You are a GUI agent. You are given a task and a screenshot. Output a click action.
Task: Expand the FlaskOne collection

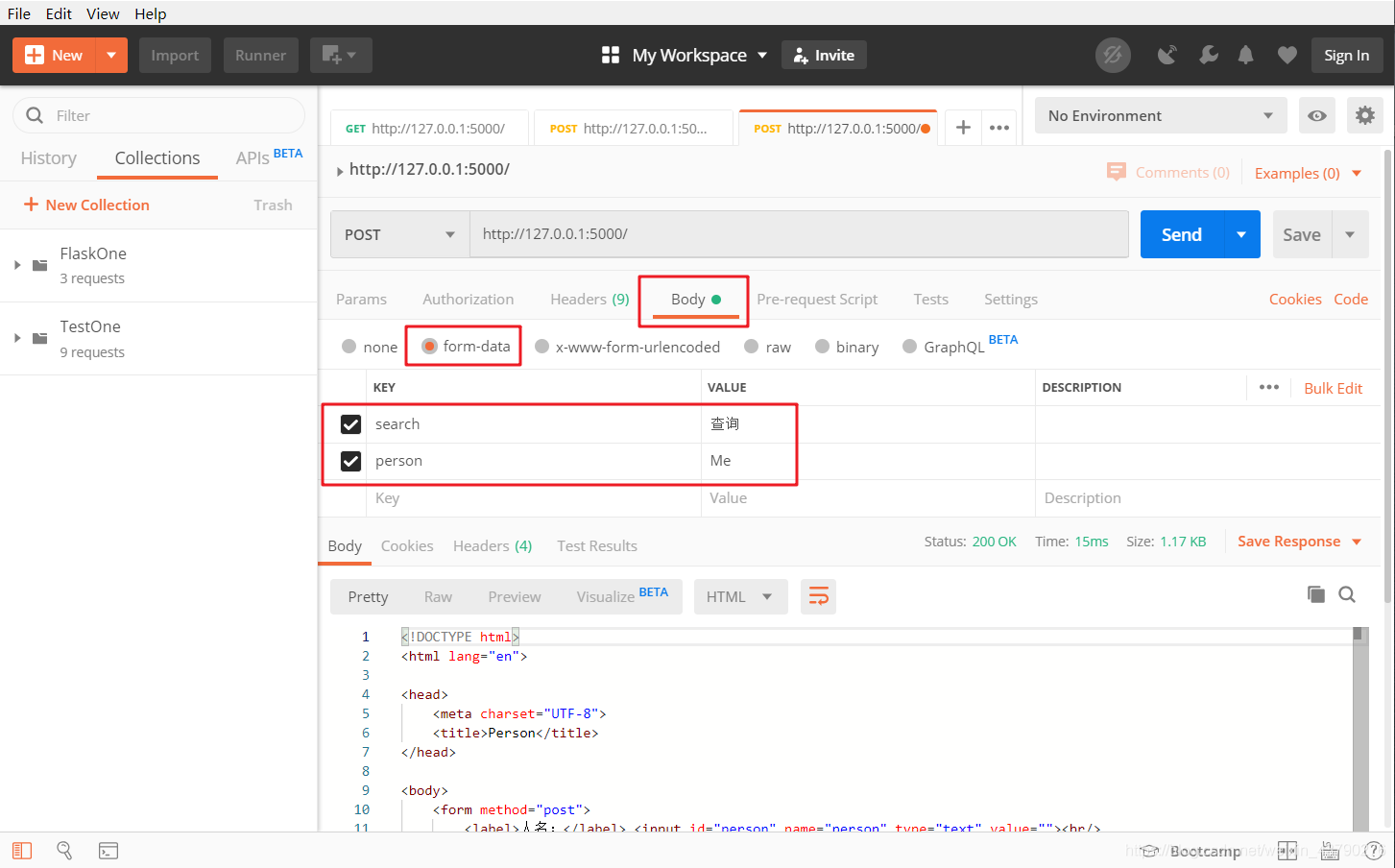point(17,265)
